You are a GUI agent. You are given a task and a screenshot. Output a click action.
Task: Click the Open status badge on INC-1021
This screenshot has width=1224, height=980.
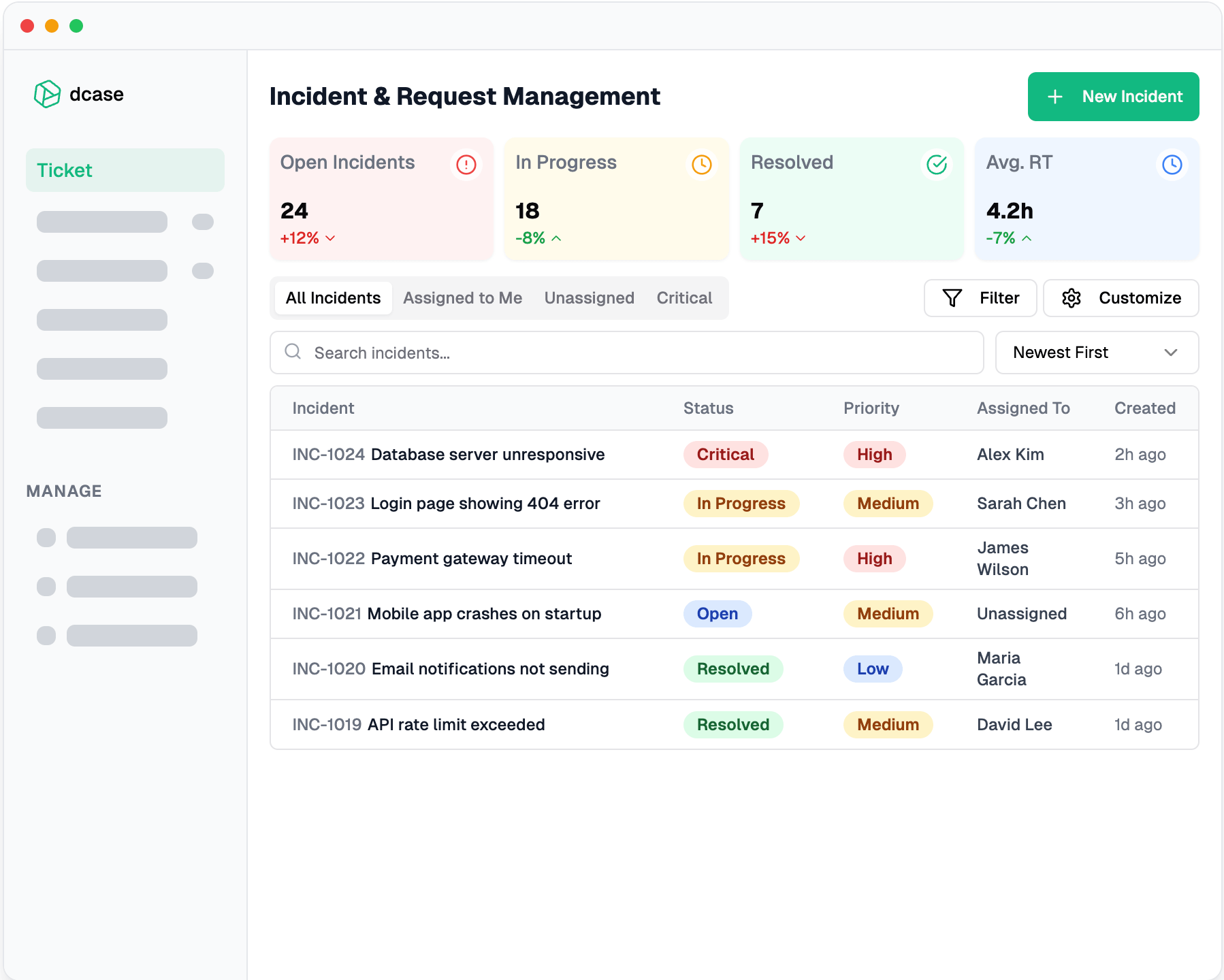point(718,614)
